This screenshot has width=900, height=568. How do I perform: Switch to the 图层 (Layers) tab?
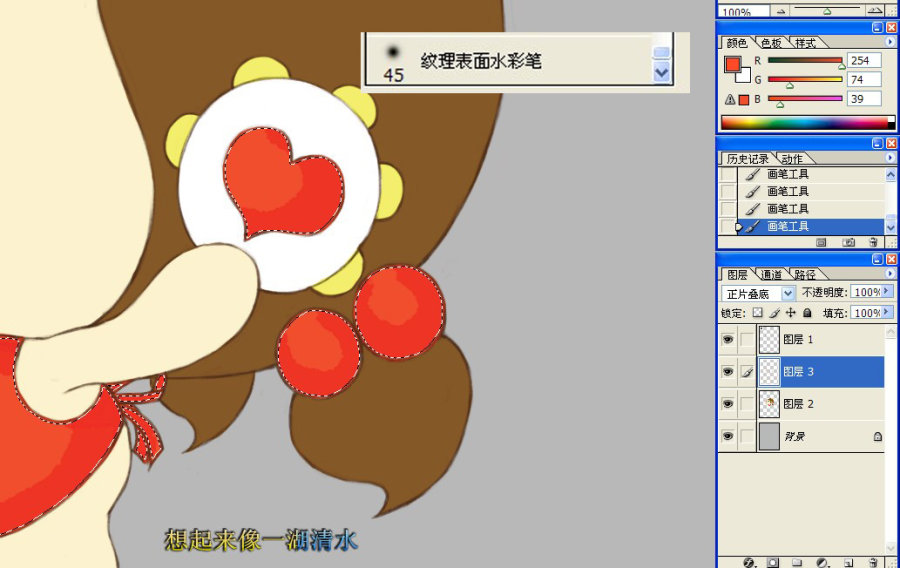pyautogui.click(x=737, y=275)
